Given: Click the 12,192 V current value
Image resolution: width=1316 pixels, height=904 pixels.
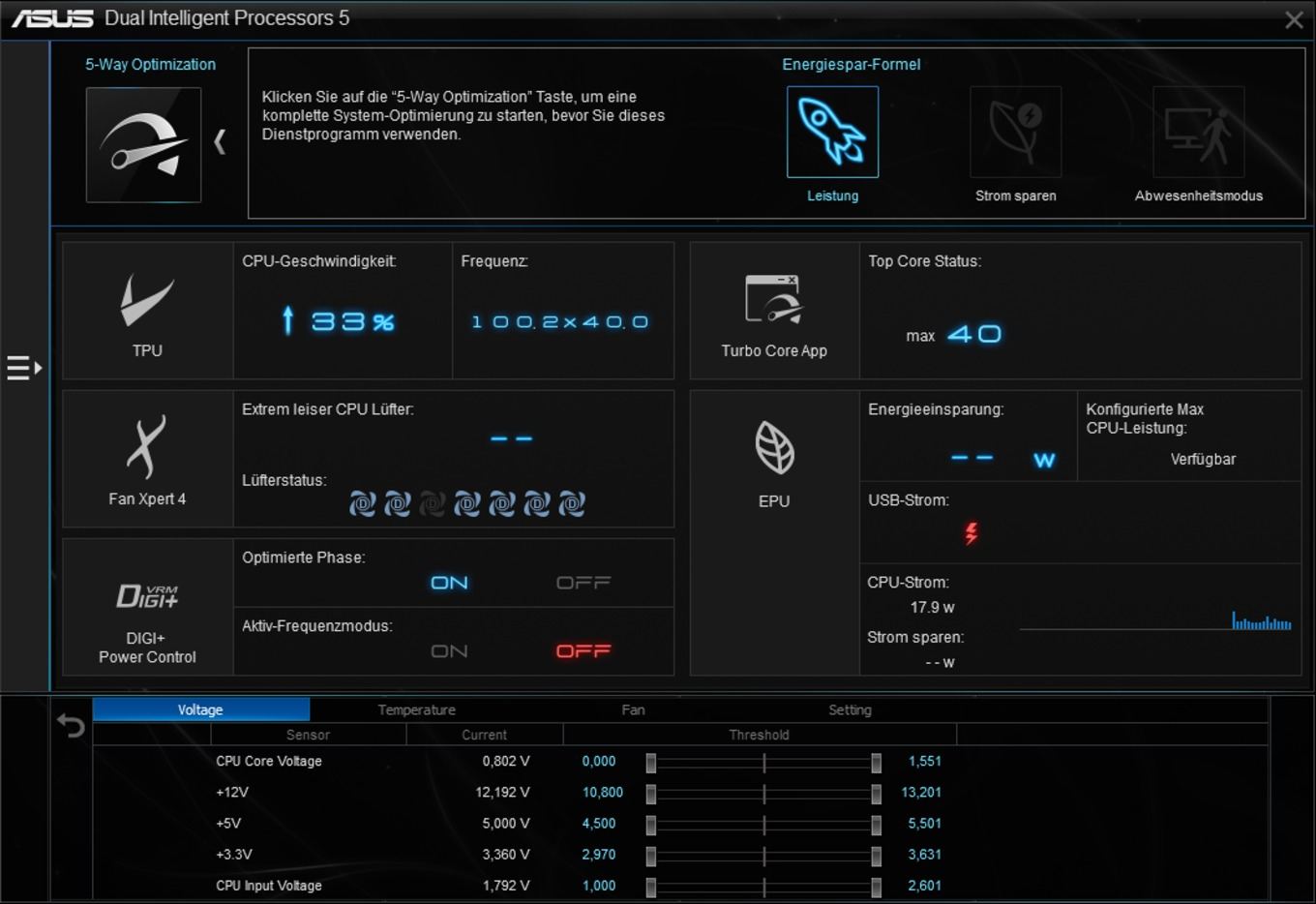Looking at the screenshot, I should [502, 792].
